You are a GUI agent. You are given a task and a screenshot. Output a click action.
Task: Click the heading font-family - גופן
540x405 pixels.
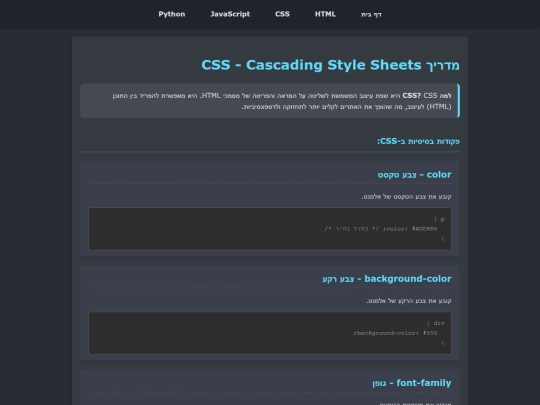(412, 383)
